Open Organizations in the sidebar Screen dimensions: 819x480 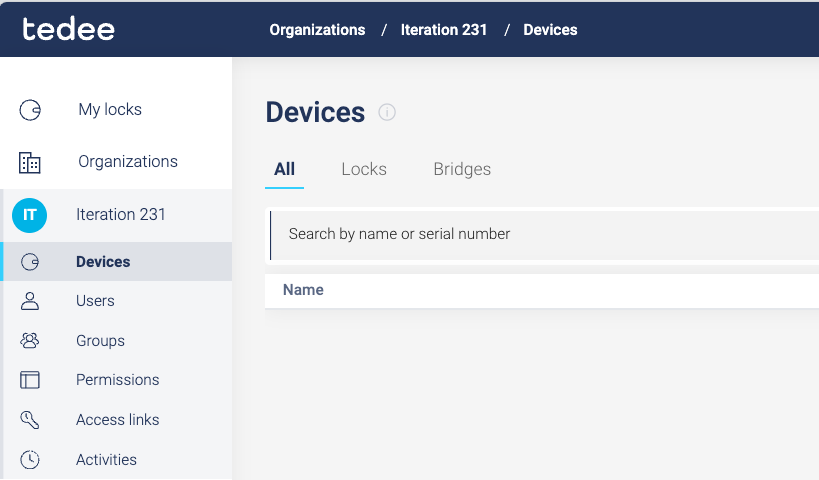(x=128, y=162)
